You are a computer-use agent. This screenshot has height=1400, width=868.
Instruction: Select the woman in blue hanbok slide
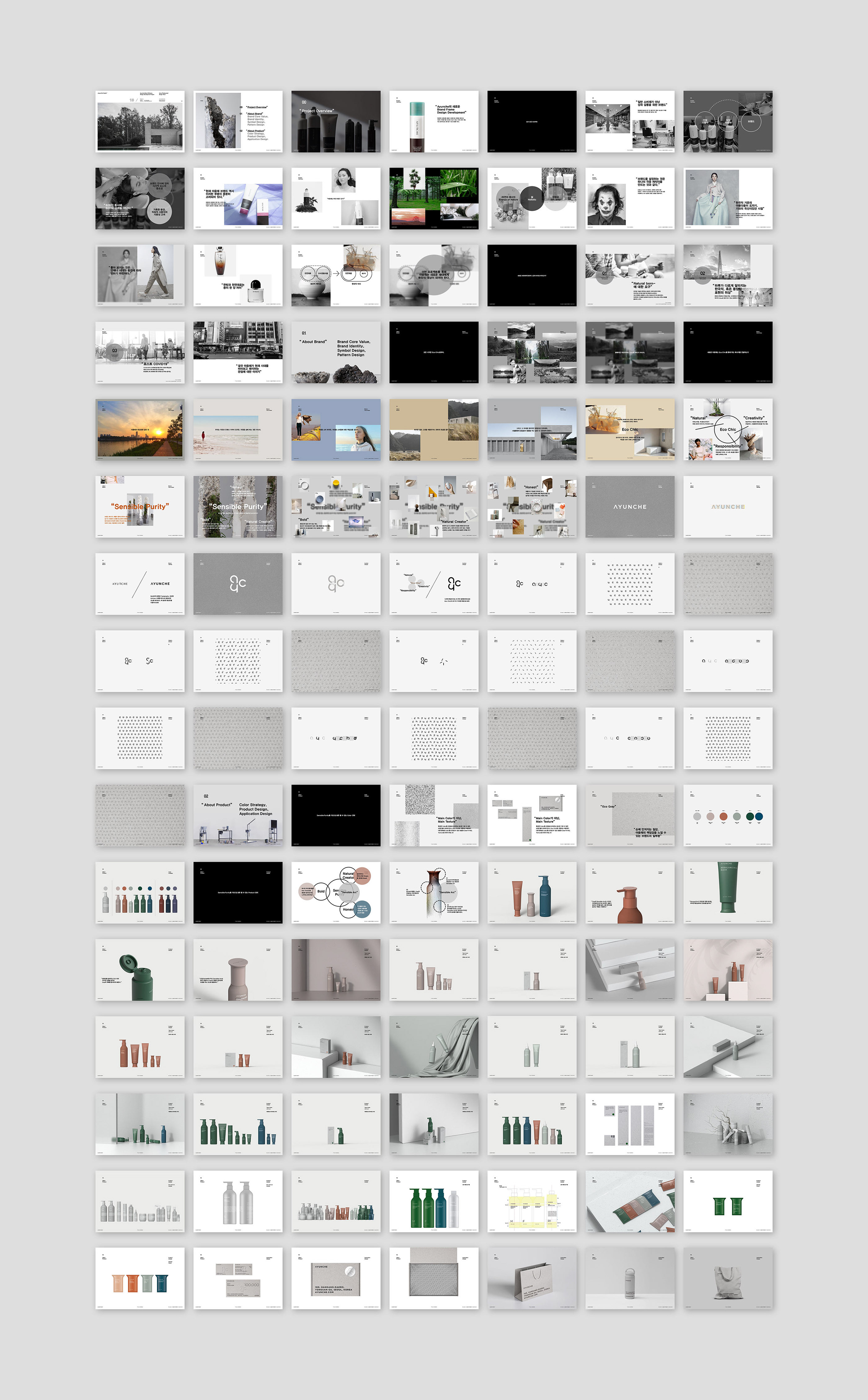[728, 199]
